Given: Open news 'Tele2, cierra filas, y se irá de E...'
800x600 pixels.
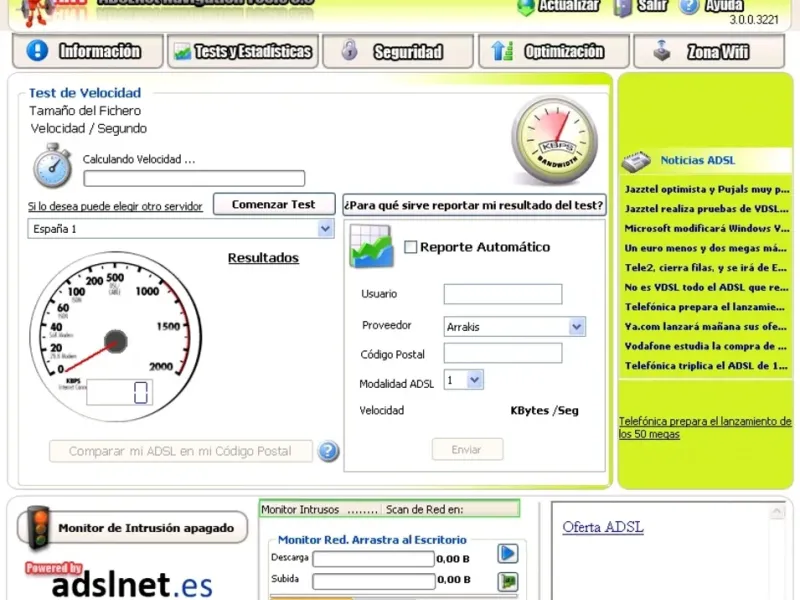Looking at the screenshot, I should pos(706,268).
